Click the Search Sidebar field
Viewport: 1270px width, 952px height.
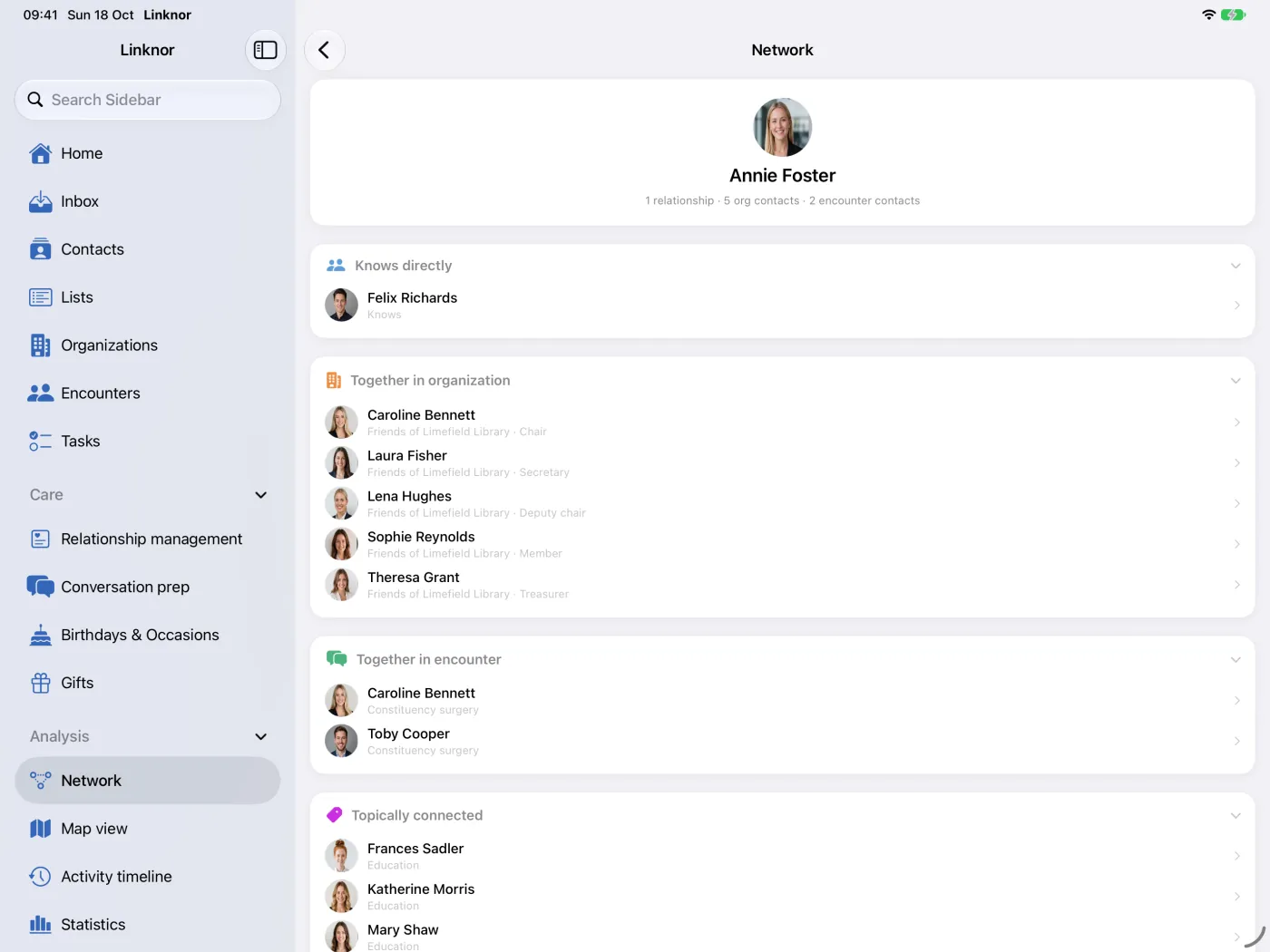(148, 100)
